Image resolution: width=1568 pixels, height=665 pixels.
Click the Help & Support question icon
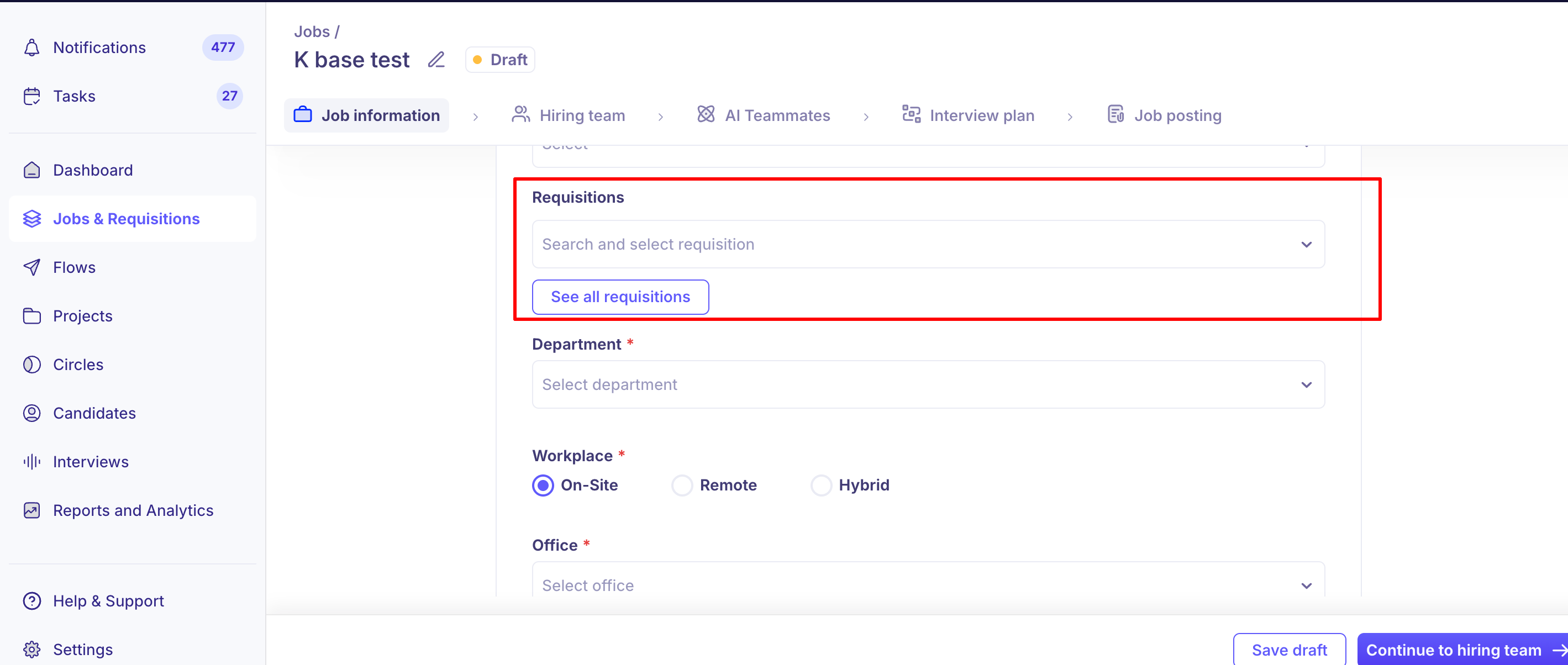[31, 601]
